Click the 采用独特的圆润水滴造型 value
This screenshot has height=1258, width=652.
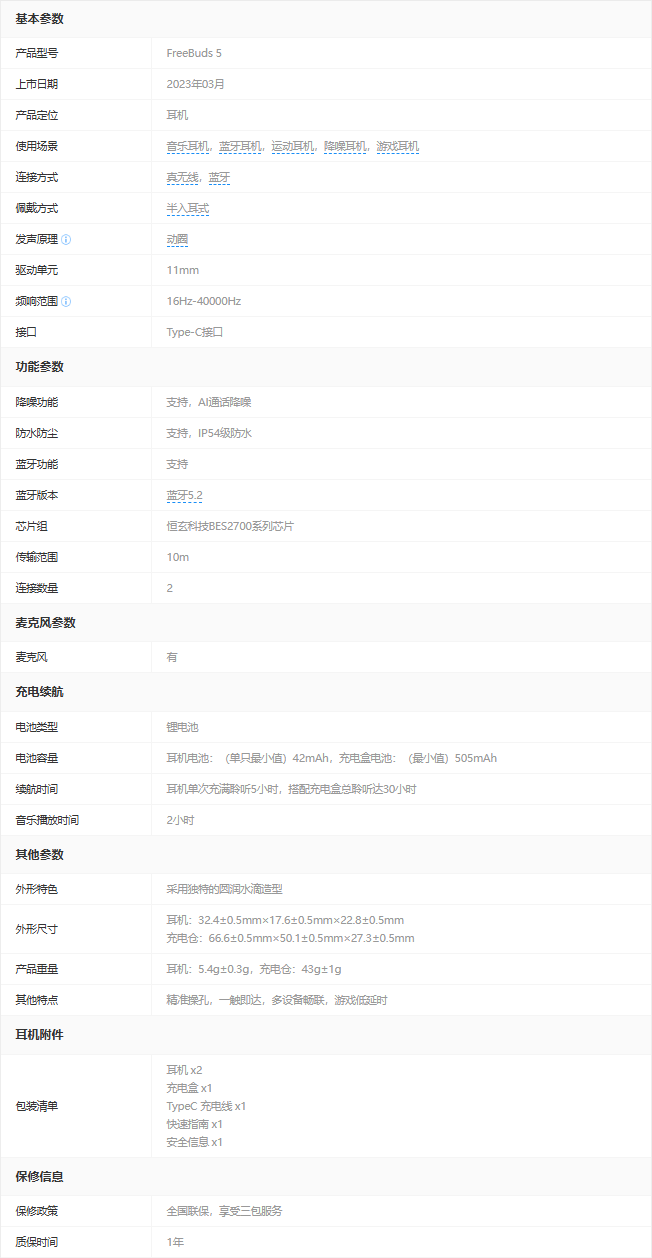coord(224,889)
